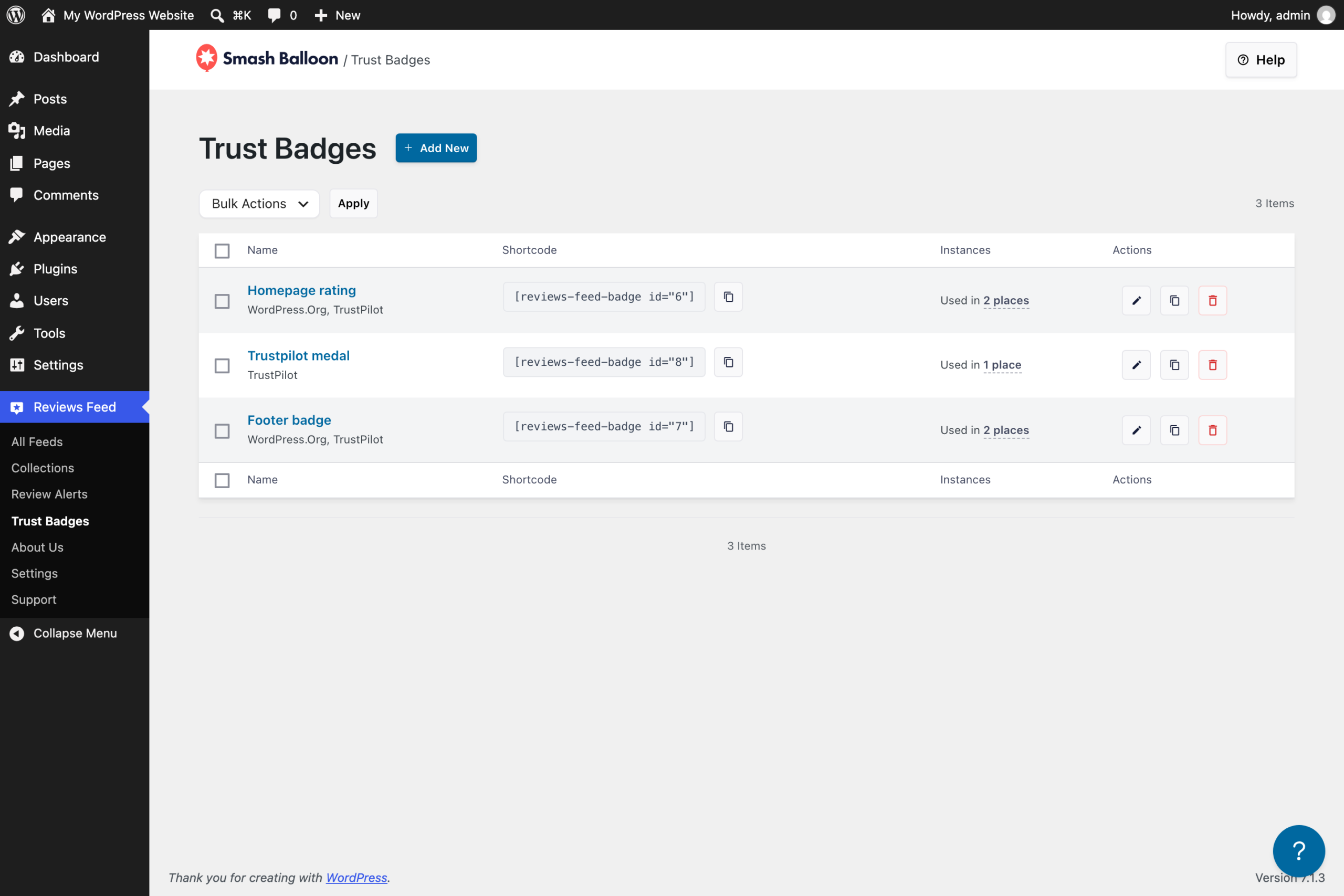Open the Homepage rating badge link
The image size is (1344, 896).
(x=302, y=290)
